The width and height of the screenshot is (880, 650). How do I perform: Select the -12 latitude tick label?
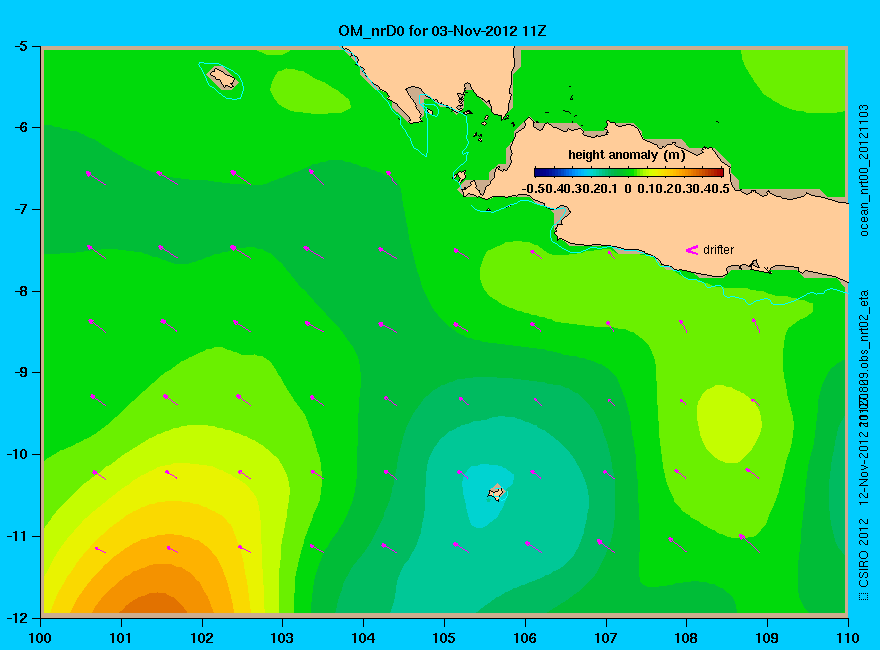click(17, 617)
